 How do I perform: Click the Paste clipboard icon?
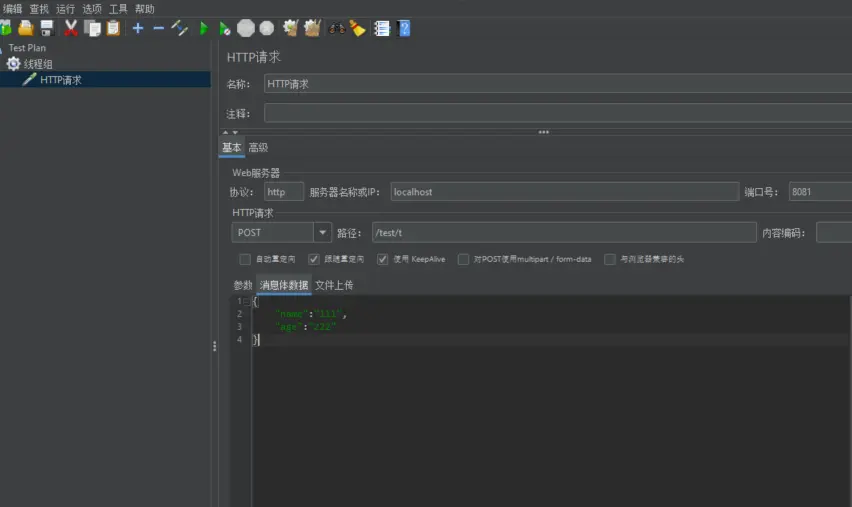tap(113, 28)
